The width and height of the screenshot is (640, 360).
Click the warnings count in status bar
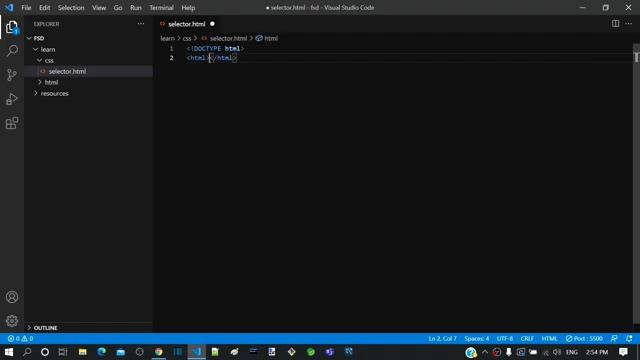(x=27, y=339)
